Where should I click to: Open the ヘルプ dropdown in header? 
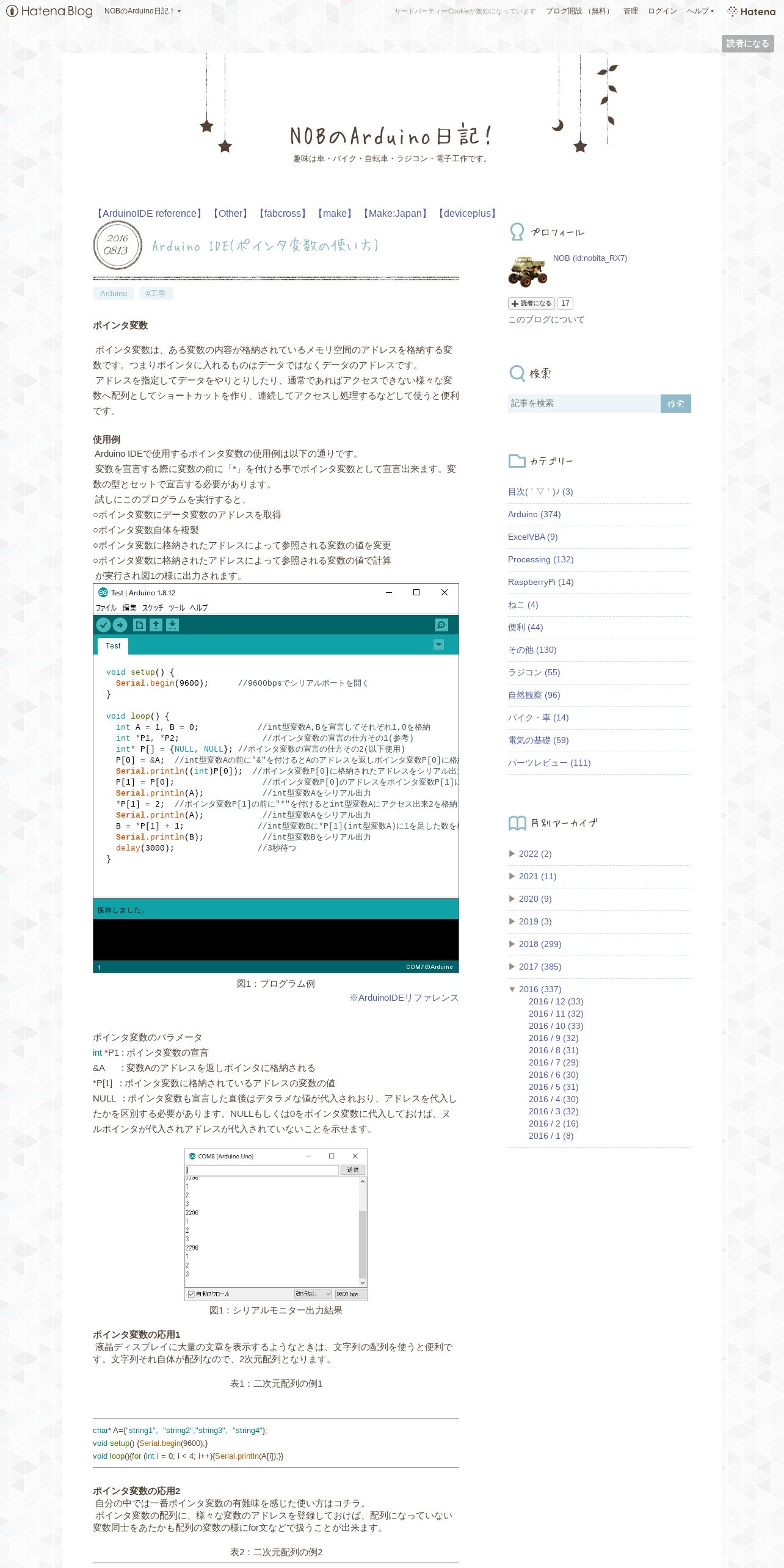(x=700, y=11)
